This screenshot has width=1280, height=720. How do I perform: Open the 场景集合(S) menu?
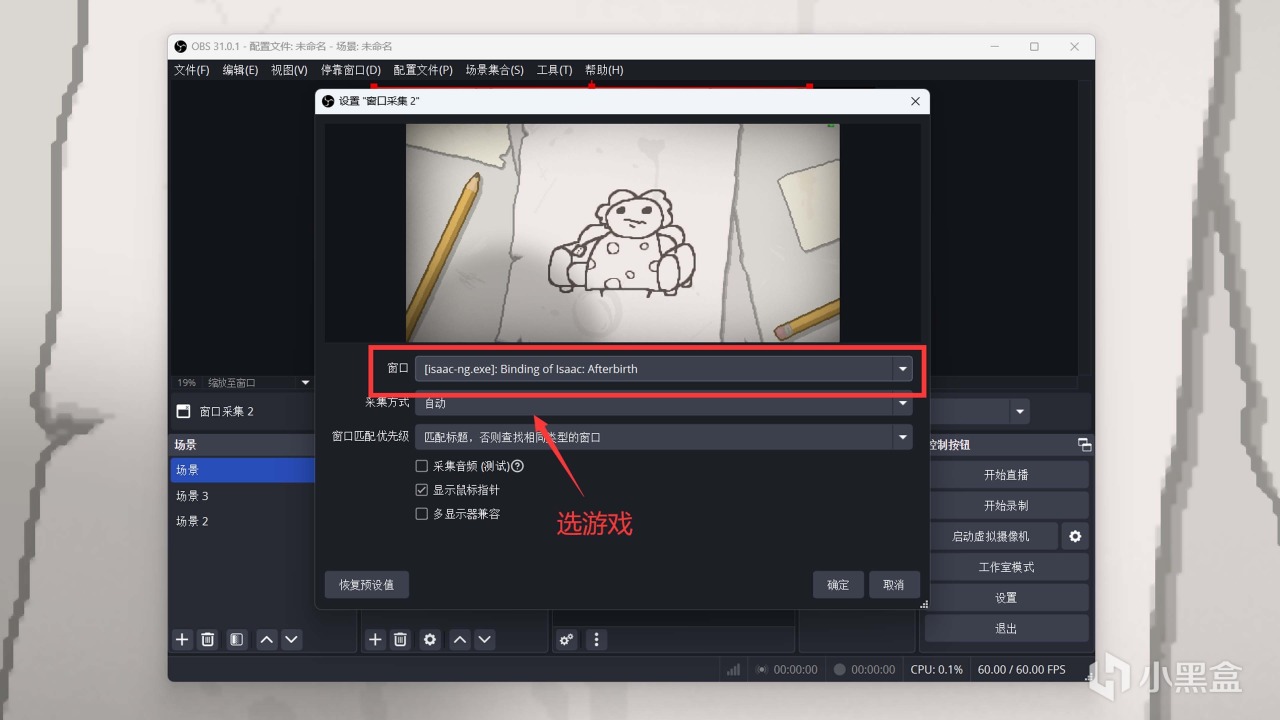click(495, 70)
